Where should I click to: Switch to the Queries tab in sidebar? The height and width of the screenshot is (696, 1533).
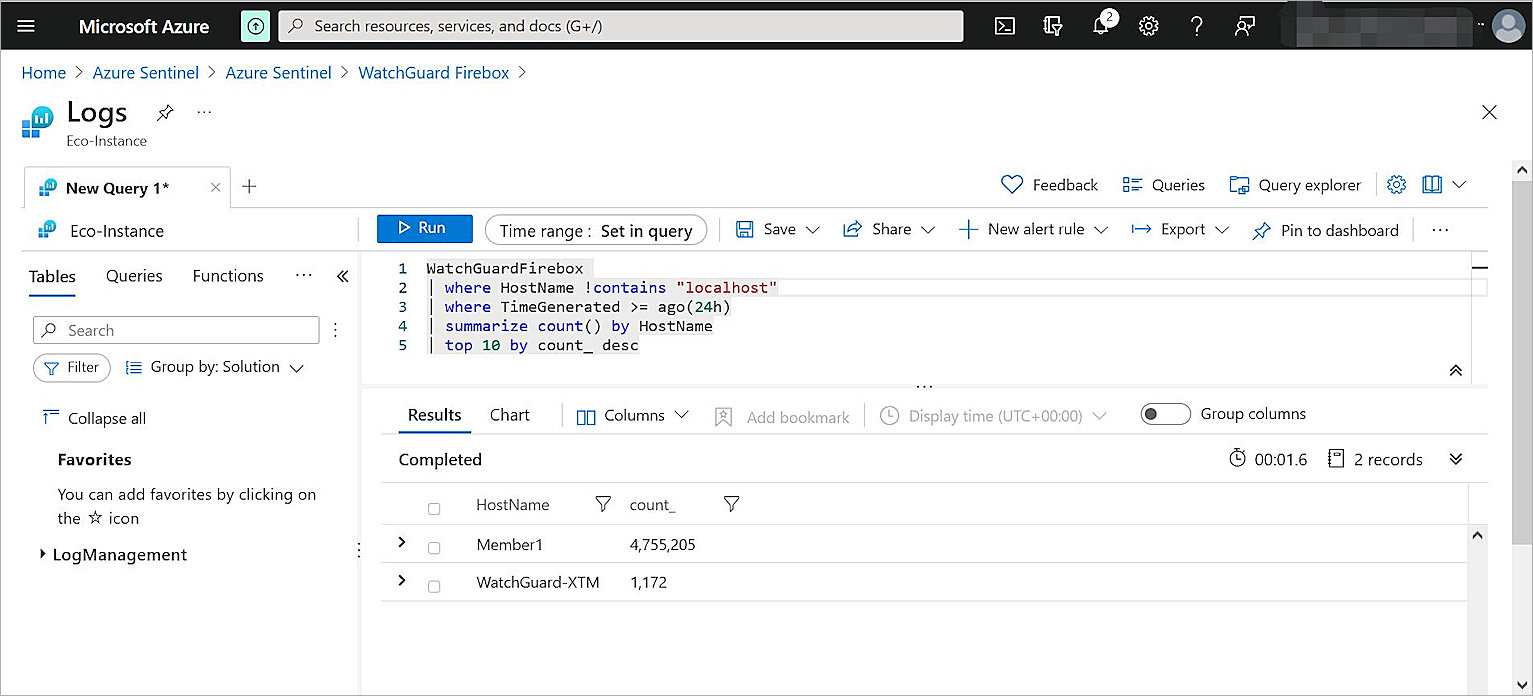pos(134,276)
